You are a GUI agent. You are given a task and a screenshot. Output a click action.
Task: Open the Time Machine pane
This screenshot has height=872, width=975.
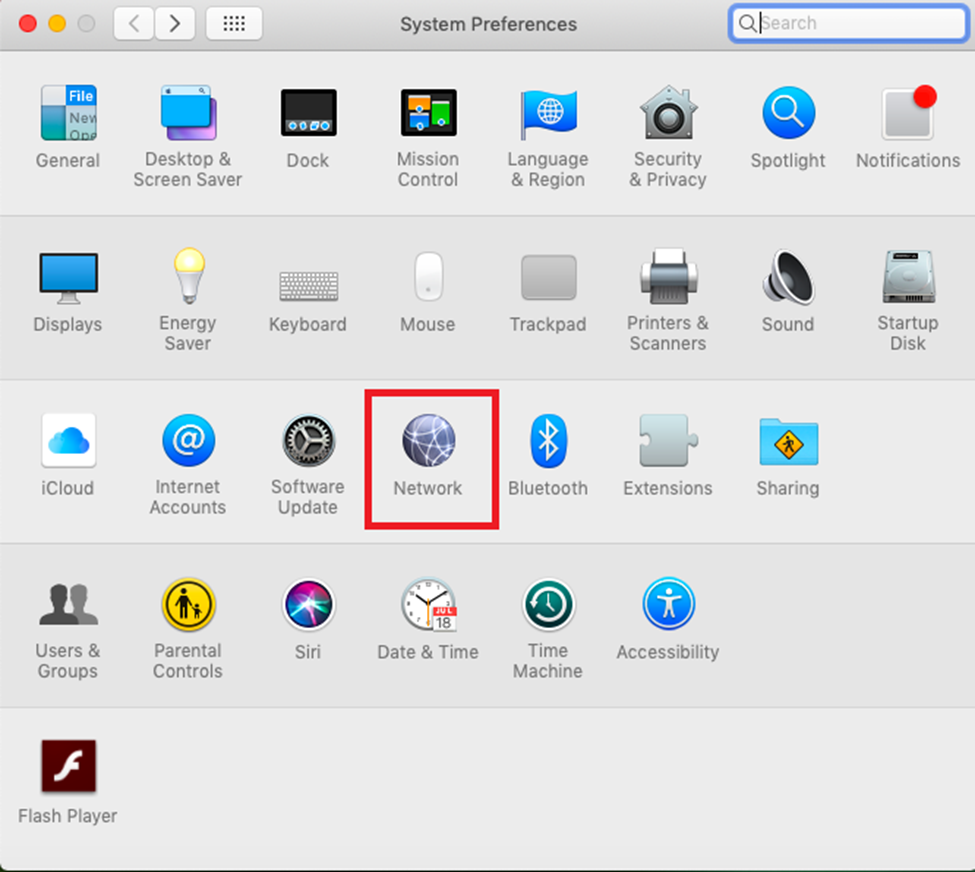pyautogui.click(x=548, y=606)
